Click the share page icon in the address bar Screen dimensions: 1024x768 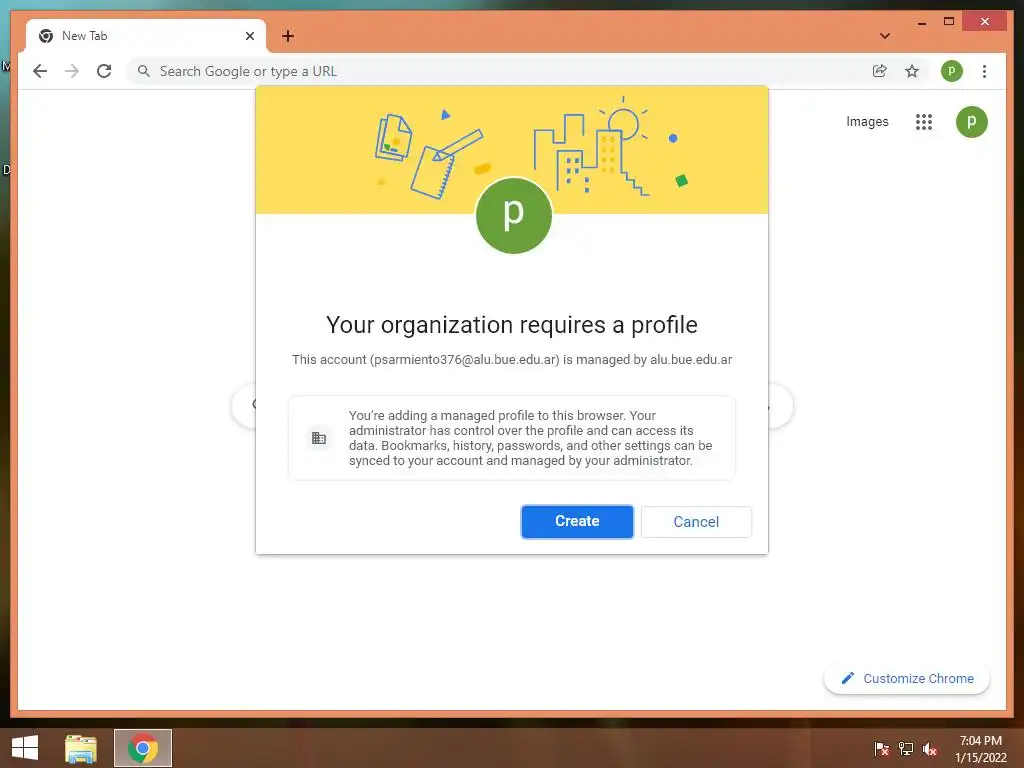click(x=880, y=71)
